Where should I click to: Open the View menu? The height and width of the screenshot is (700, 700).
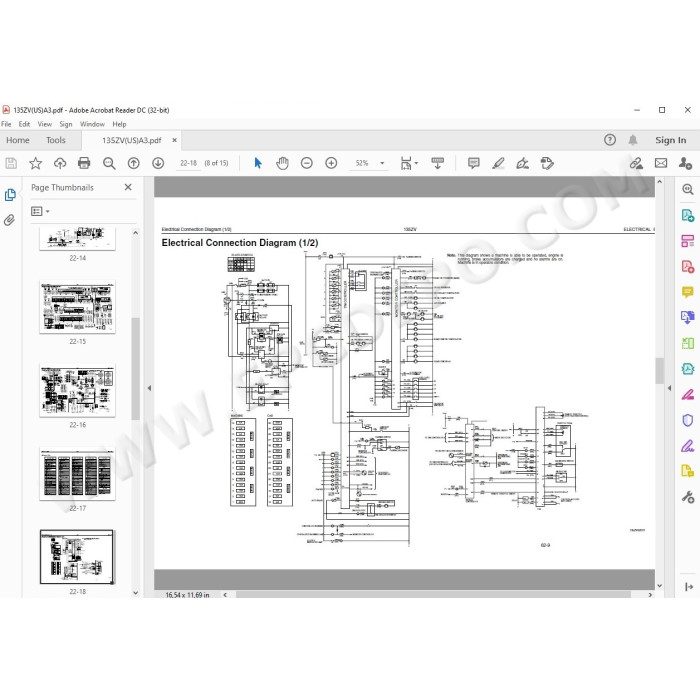45,124
